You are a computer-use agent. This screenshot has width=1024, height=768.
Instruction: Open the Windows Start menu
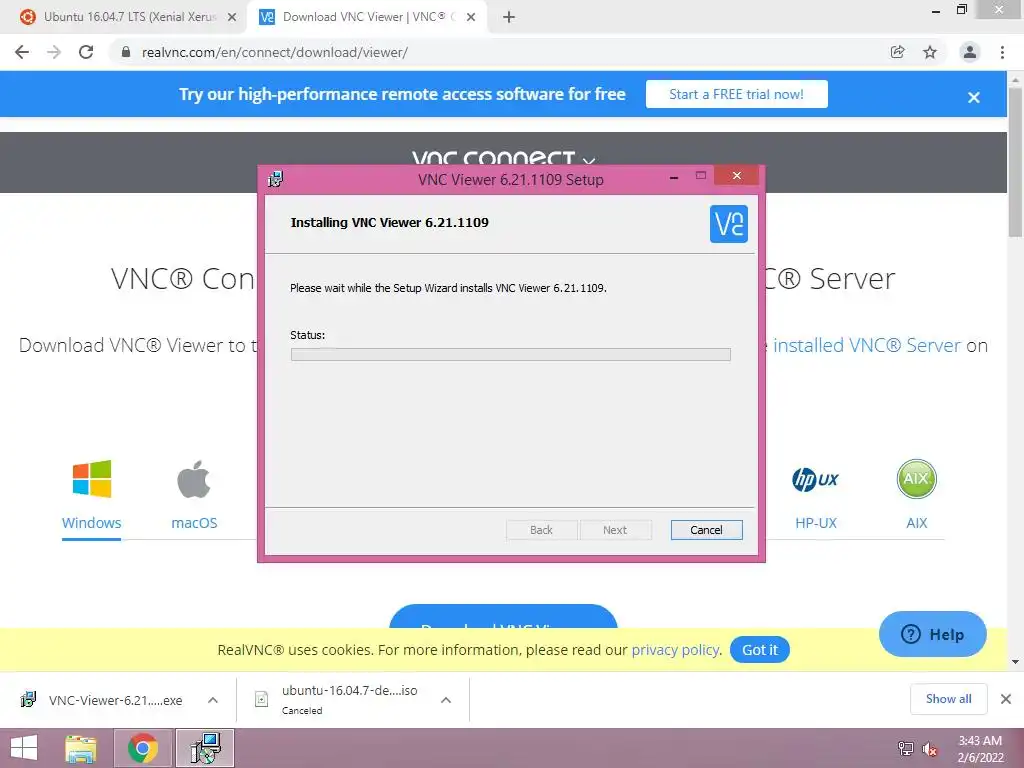(24, 748)
